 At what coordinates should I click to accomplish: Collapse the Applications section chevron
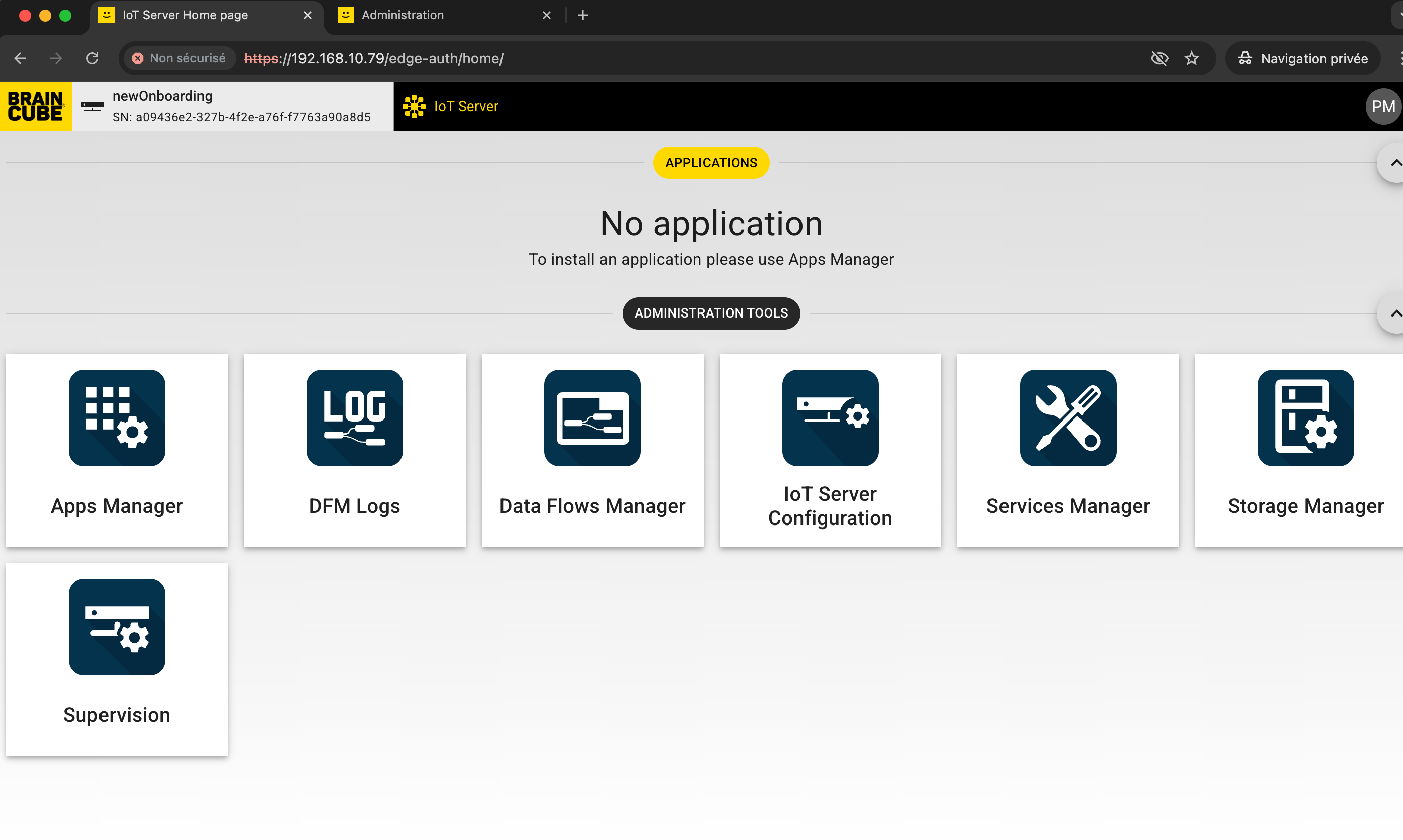point(1394,163)
